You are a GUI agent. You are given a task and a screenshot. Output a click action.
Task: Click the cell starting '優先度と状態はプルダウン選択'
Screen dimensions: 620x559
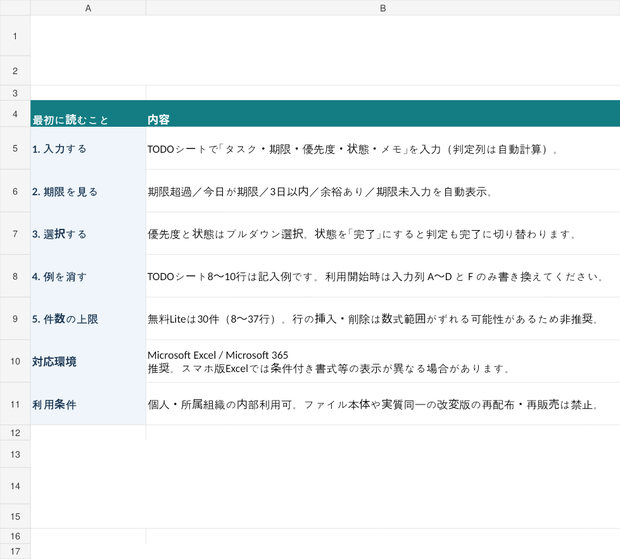(383, 234)
